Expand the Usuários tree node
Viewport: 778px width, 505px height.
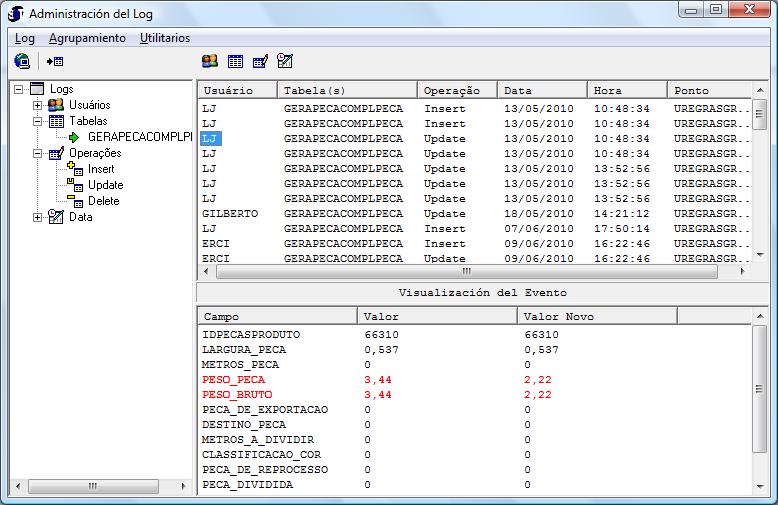click(38, 105)
